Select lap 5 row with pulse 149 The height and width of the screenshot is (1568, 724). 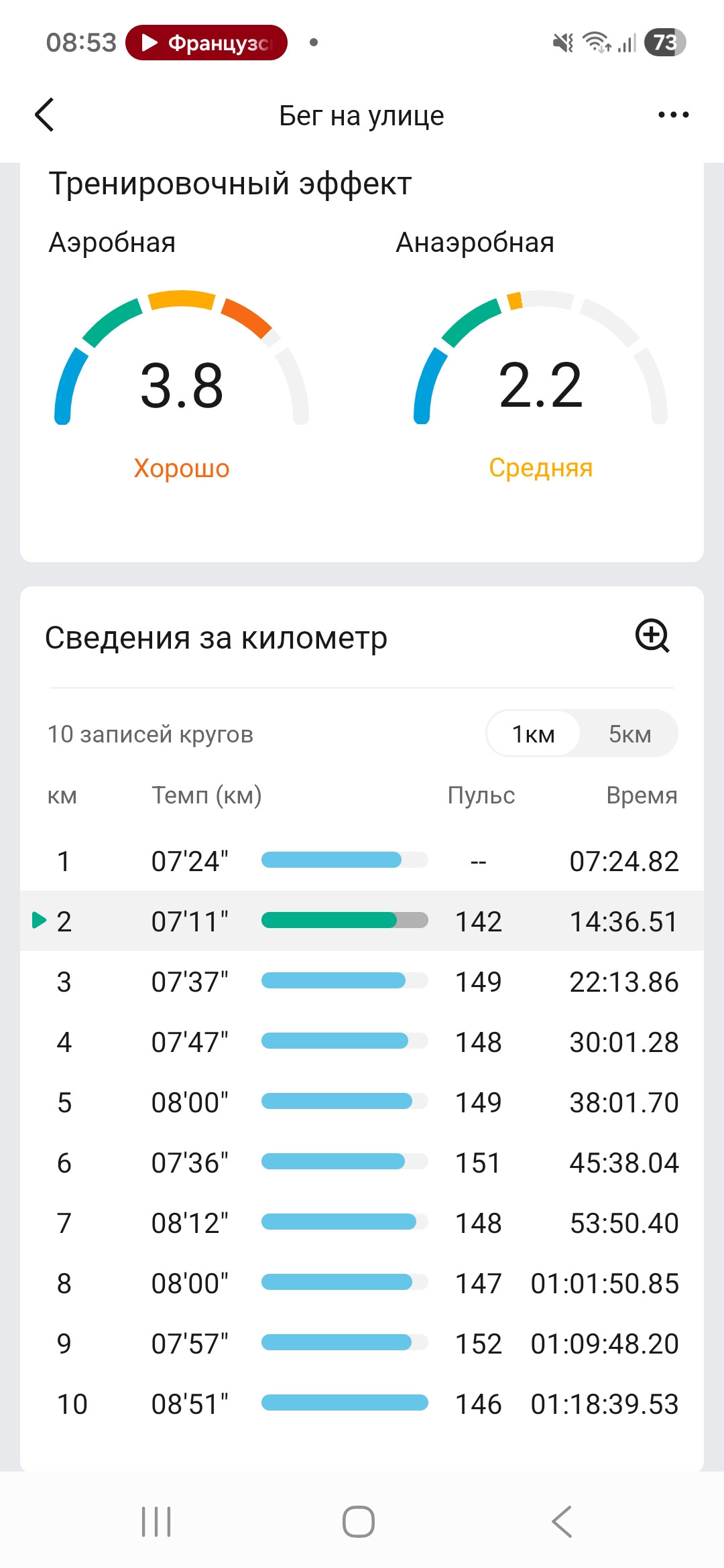point(362,1102)
